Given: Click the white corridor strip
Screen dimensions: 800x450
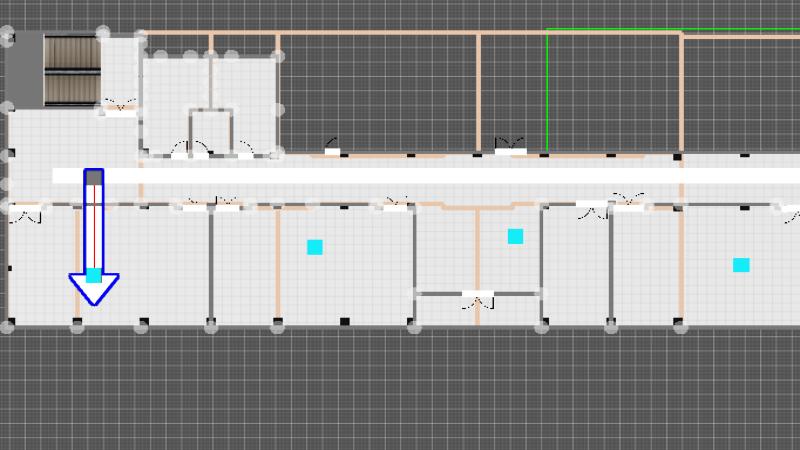Looking at the screenshot, I should tap(400, 176).
